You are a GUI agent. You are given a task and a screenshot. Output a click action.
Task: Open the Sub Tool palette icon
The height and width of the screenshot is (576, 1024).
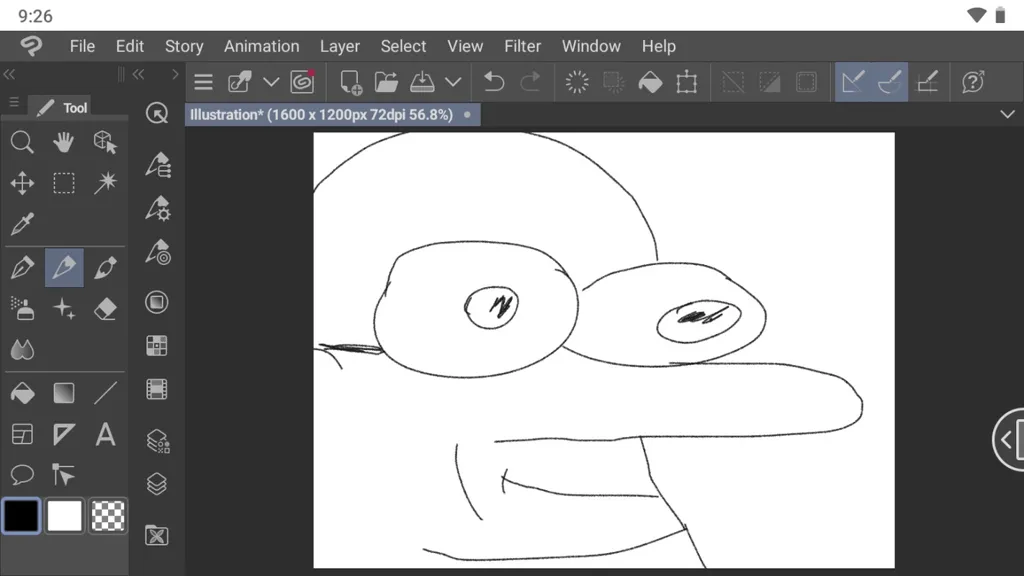point(157,165)
